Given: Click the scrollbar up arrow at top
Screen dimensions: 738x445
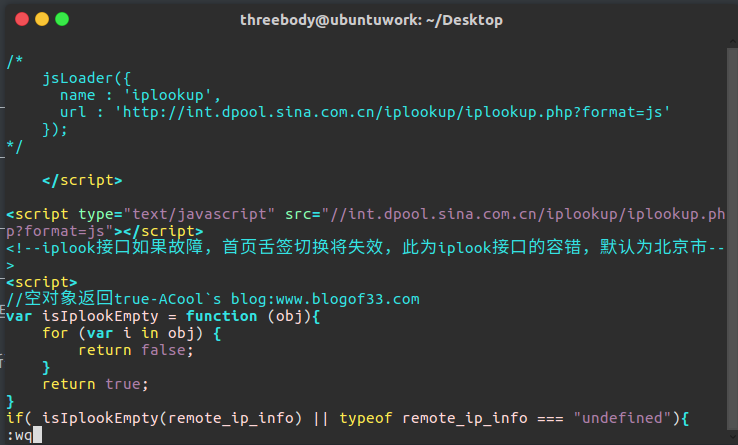Looking at the screenshot, I should (x=733, y=41).
